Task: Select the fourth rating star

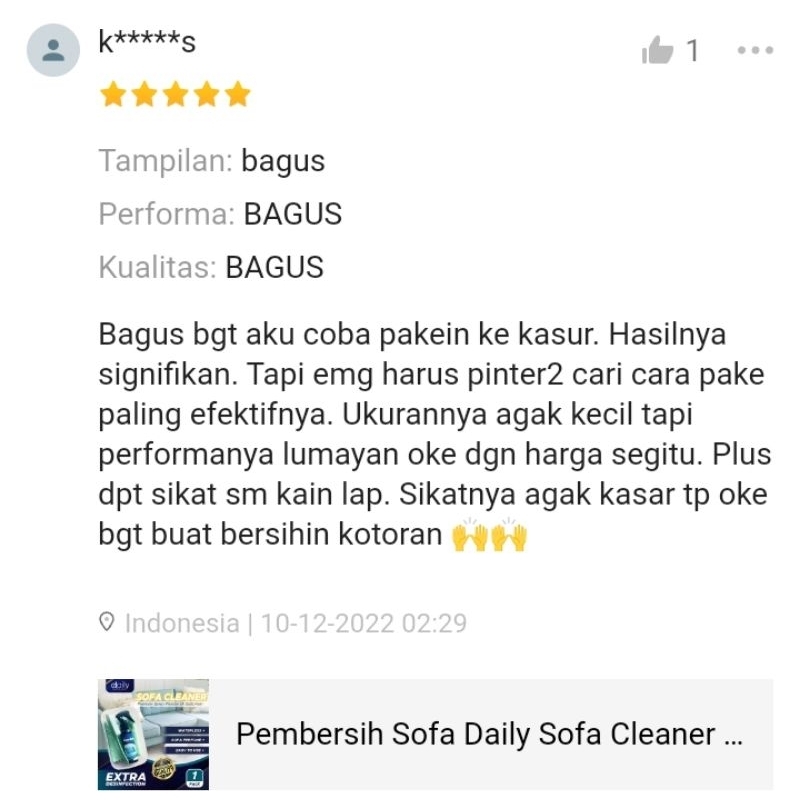Action: click(x=207, y=94)
